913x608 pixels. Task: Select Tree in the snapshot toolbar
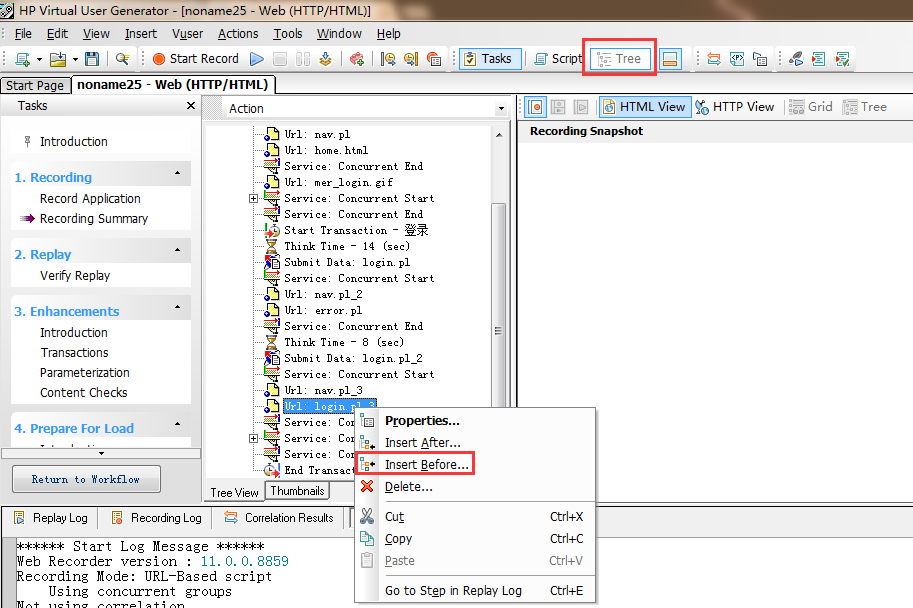865,107
